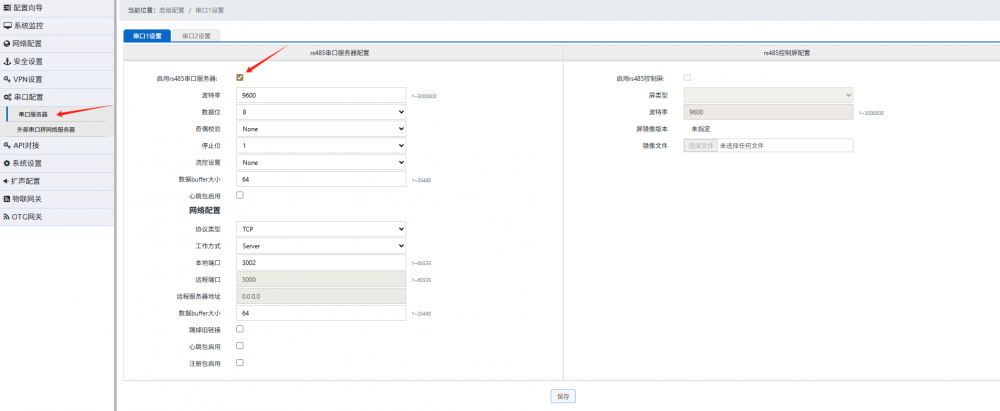Click the gears icon beside 串口配置
Screen dimensions: 1000x411
pos(7,97)
